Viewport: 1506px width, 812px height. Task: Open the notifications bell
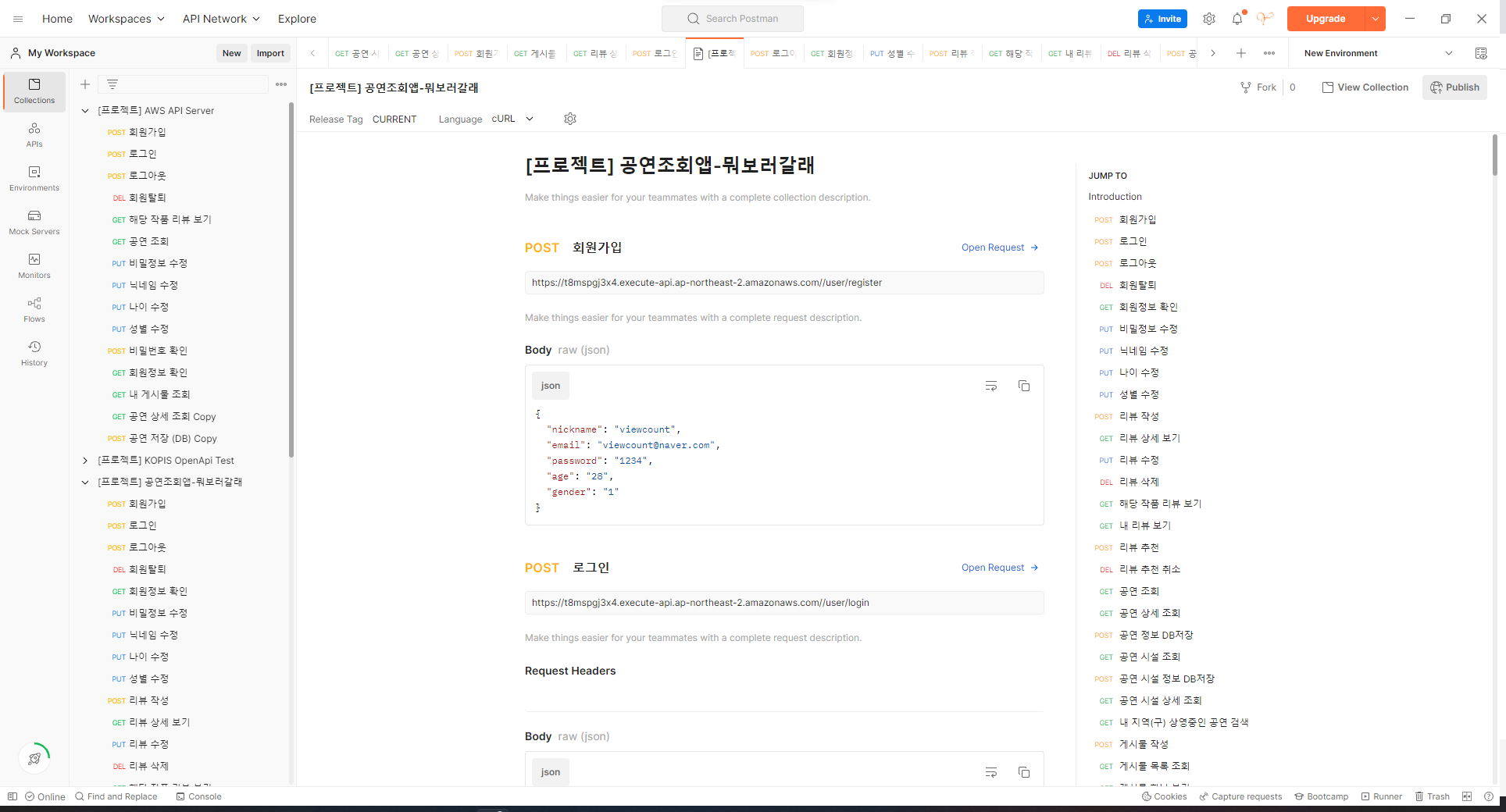(1237, 19)
